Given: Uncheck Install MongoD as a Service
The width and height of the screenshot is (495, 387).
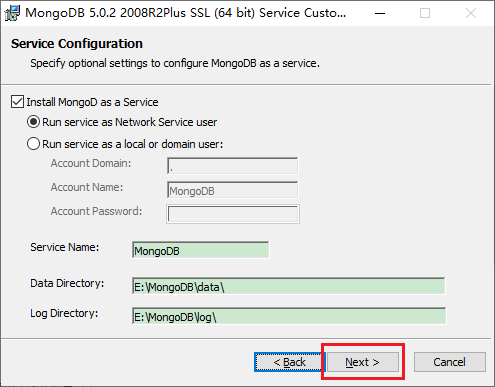Looking at the screenshot, I should [17, 102].
